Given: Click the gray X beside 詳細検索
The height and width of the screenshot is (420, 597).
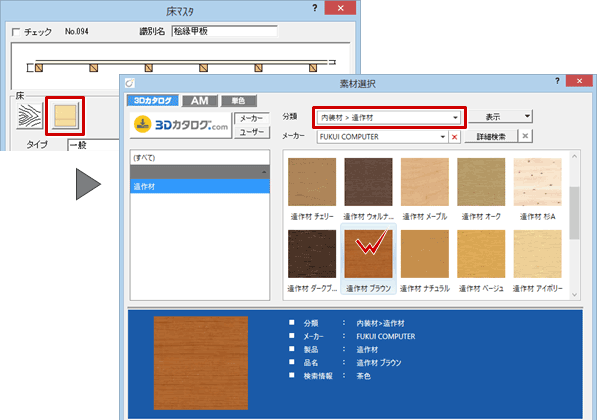Looking at the screenshot, I should (525, 136).
